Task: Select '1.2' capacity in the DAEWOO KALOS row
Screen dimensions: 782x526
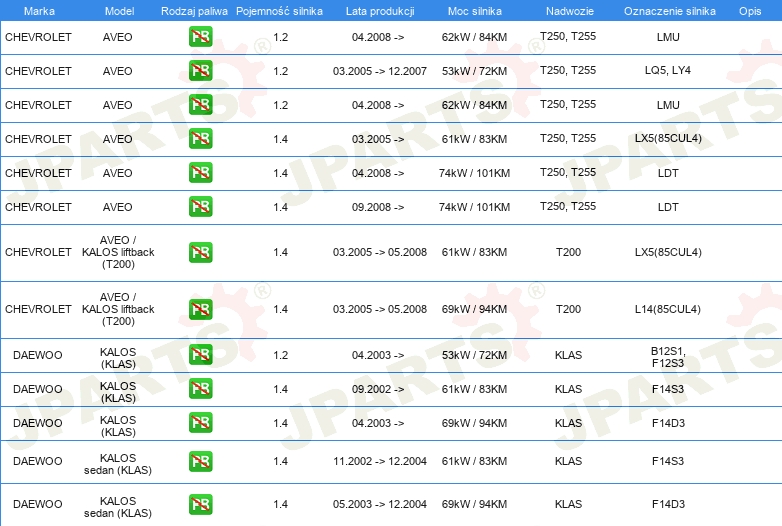Action: click(x=280, y=355)
